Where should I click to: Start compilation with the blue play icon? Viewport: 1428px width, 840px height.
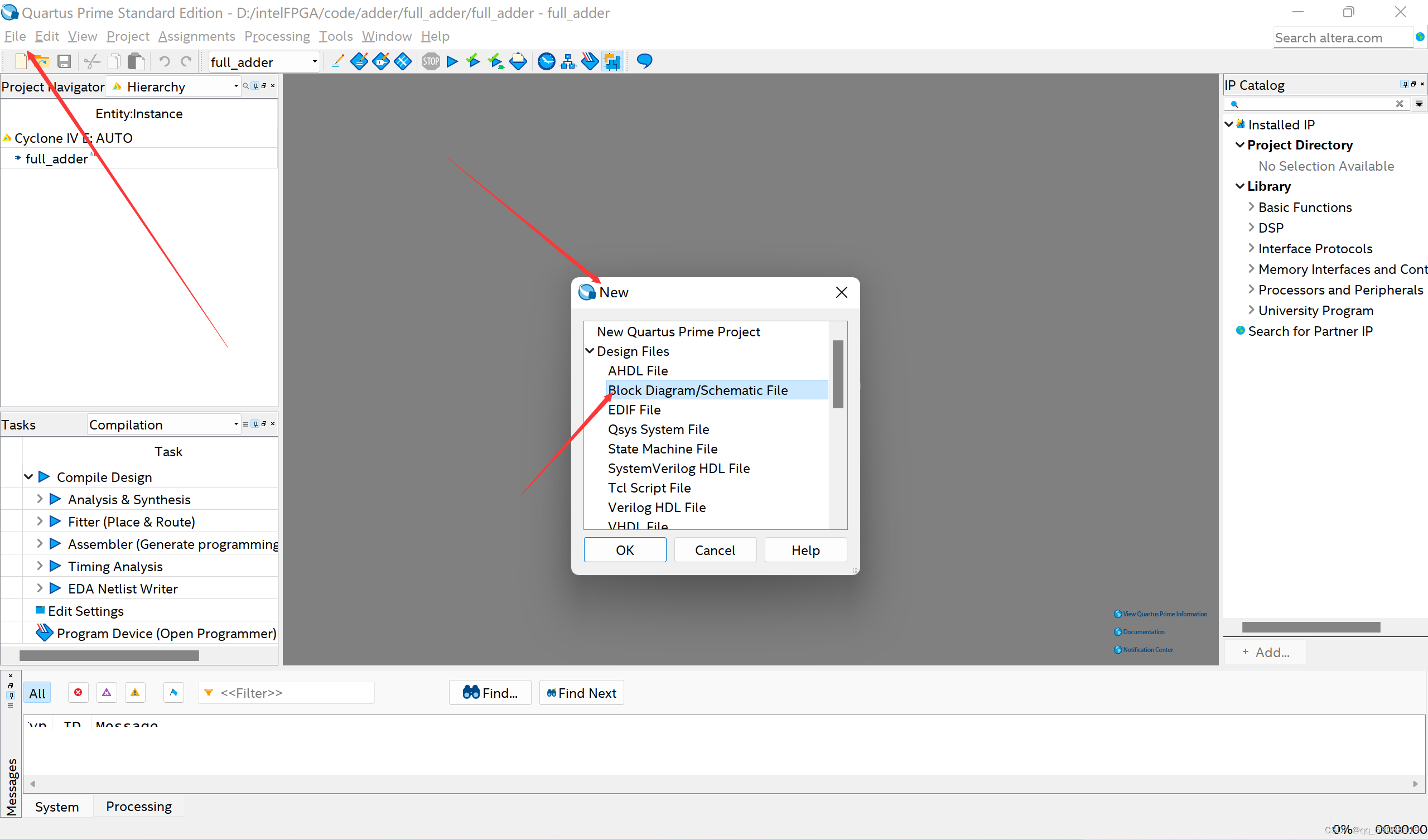click(x=452, y=61)
